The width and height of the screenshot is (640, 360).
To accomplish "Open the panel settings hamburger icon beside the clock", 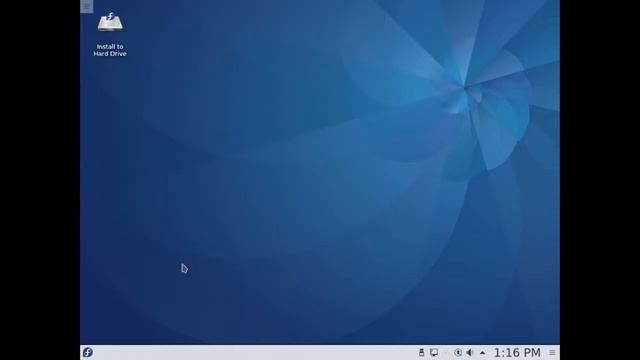I will (x=552, y=353).
